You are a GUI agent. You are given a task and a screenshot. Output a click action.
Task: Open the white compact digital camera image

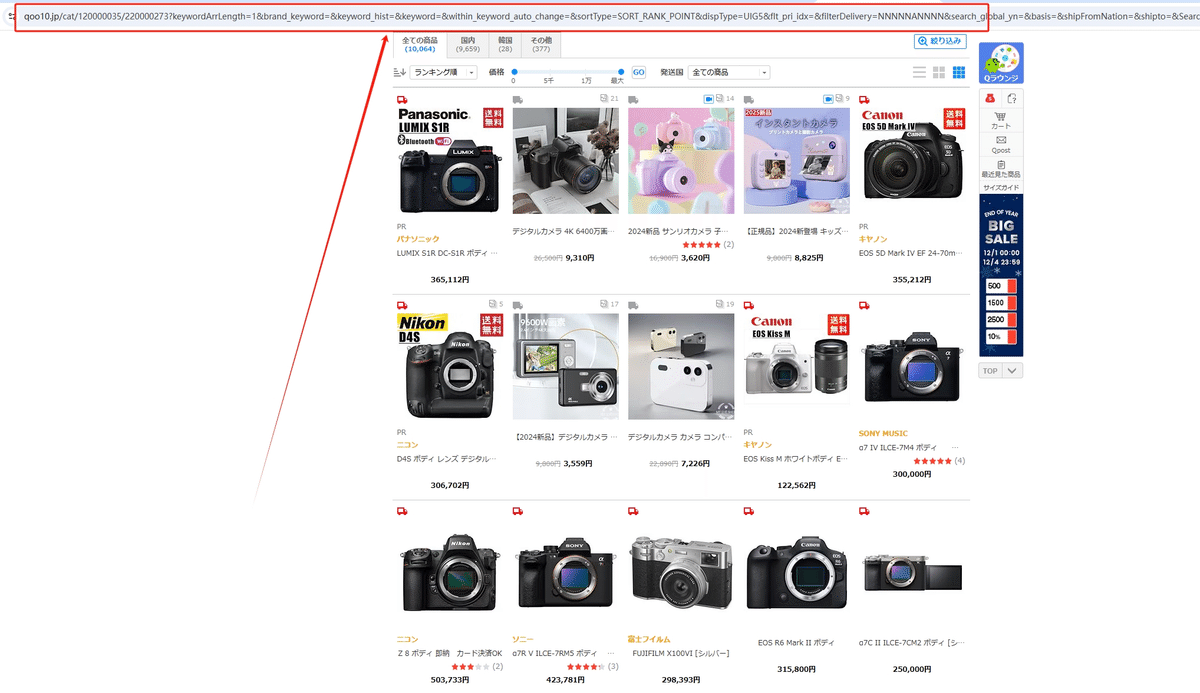click(x=681, y=365)
